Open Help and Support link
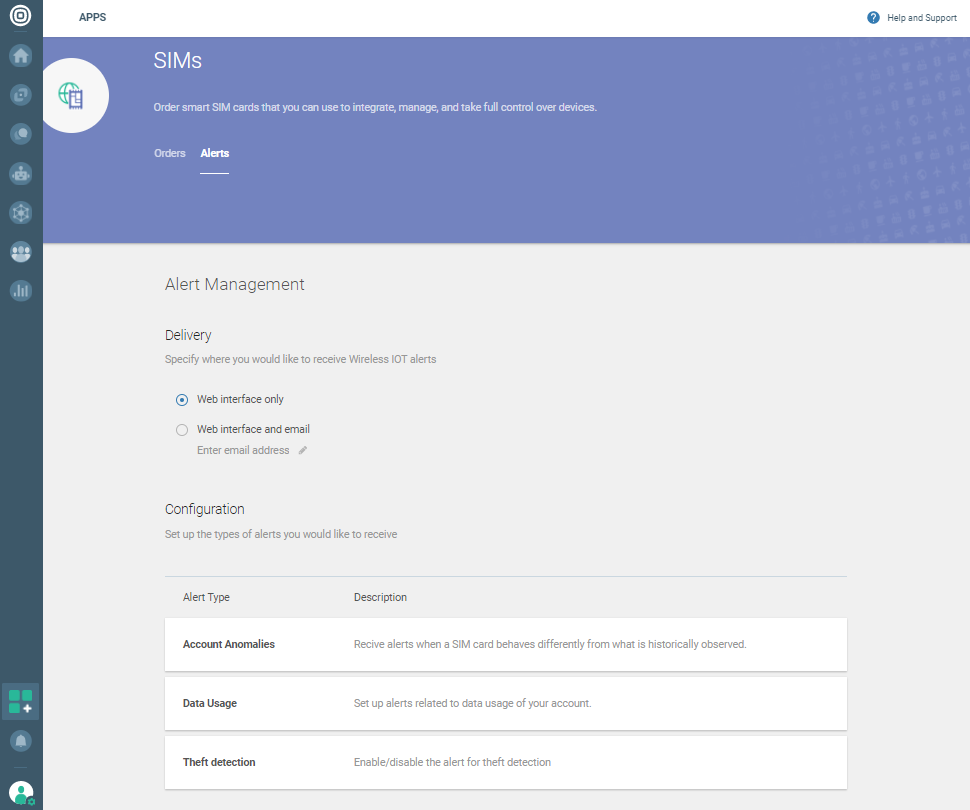 (x=912, y=18)
